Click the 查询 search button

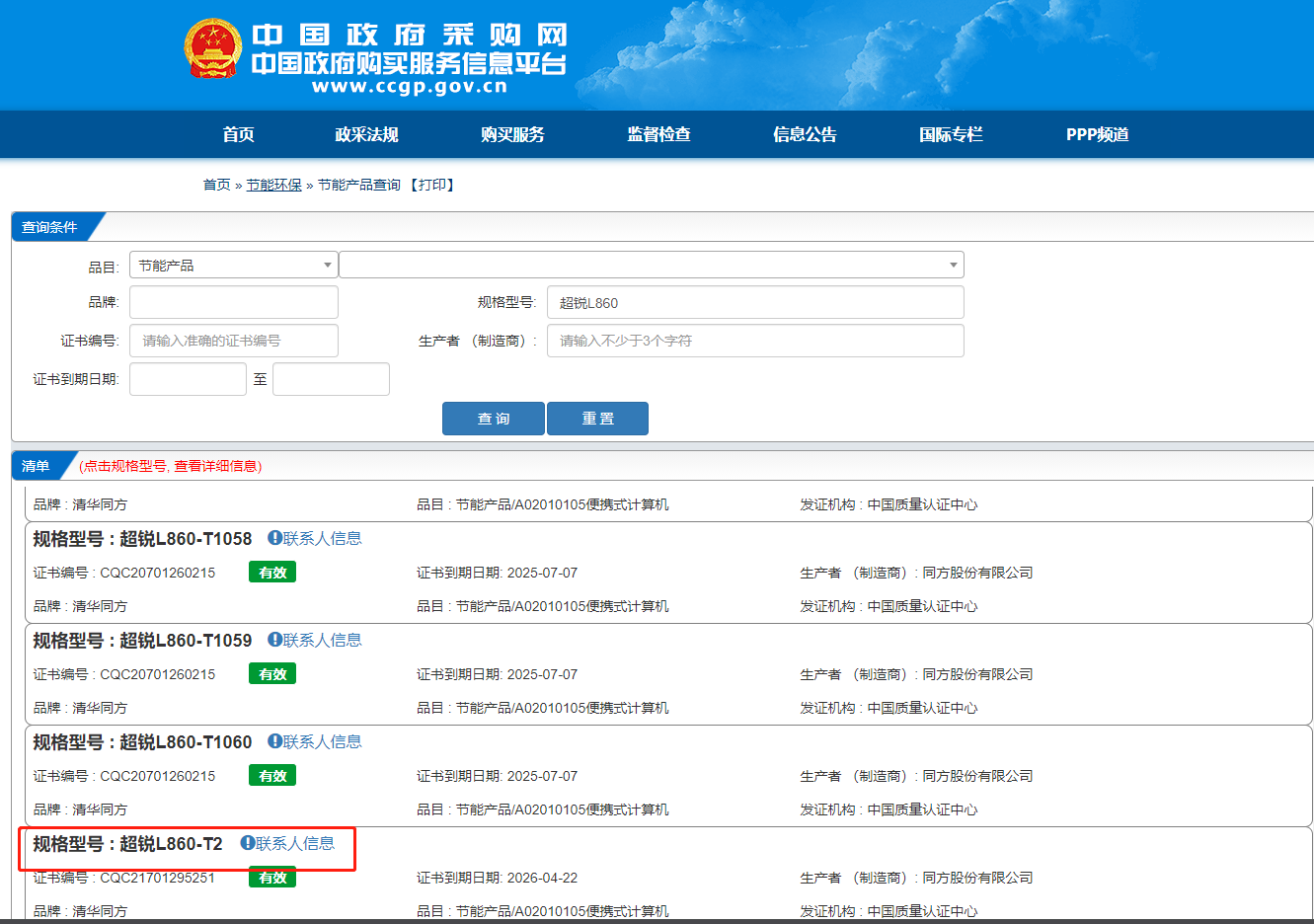[x=494, y=419]
